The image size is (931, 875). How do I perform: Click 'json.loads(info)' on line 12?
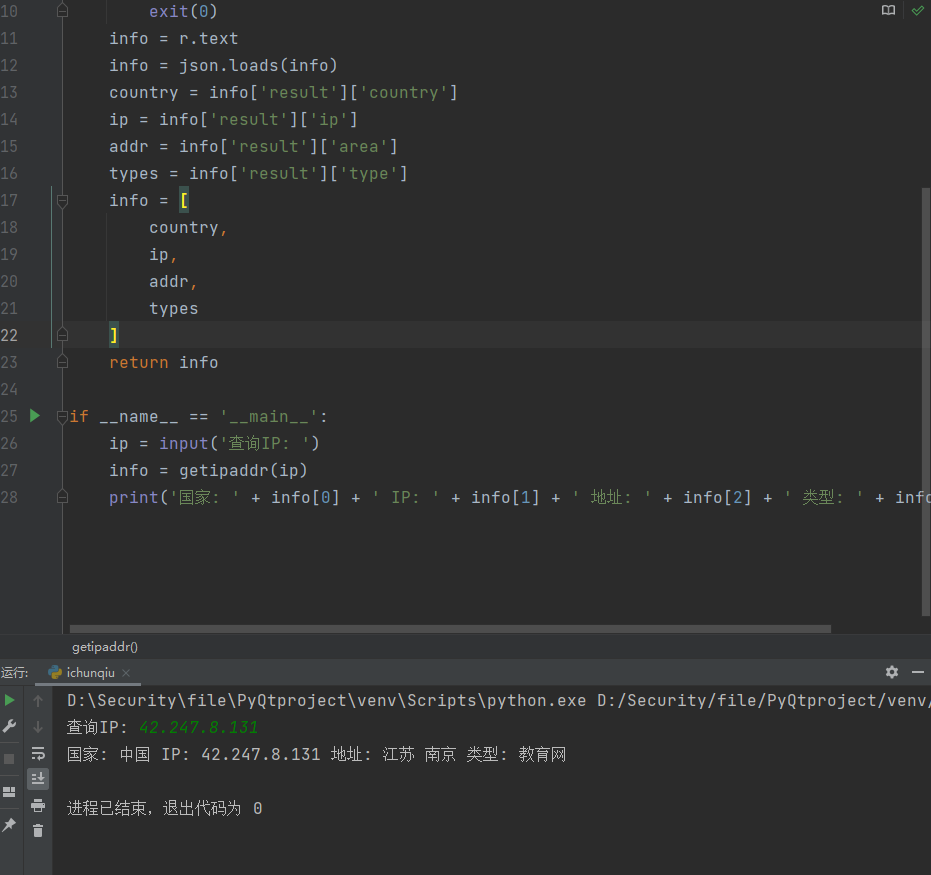coord(258,65)
